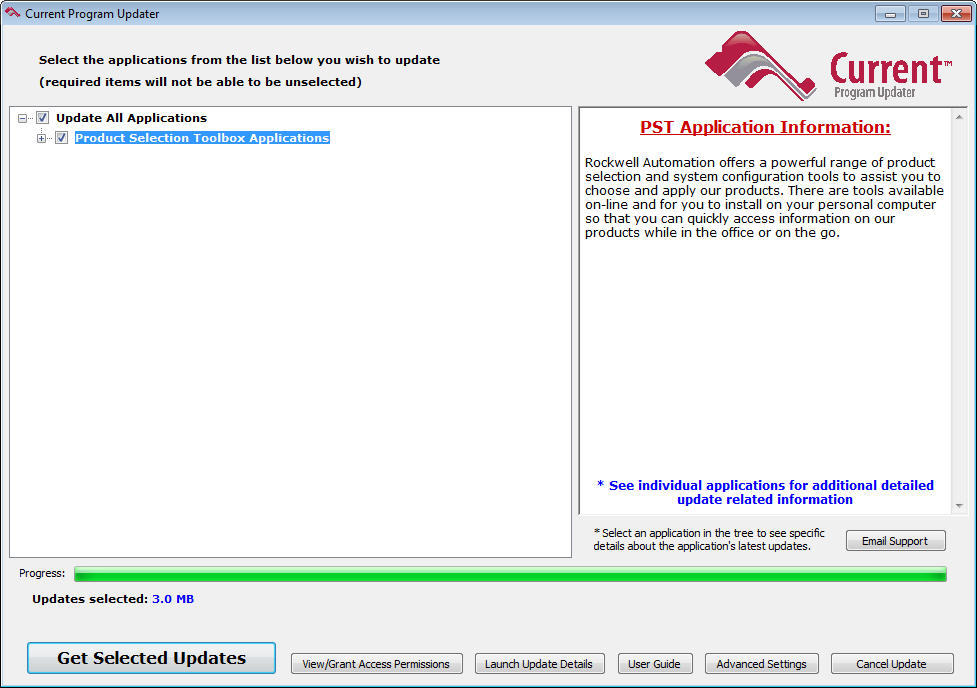Click the green Progress bar
Screen dimensions: 977x688
coord(510,574)
